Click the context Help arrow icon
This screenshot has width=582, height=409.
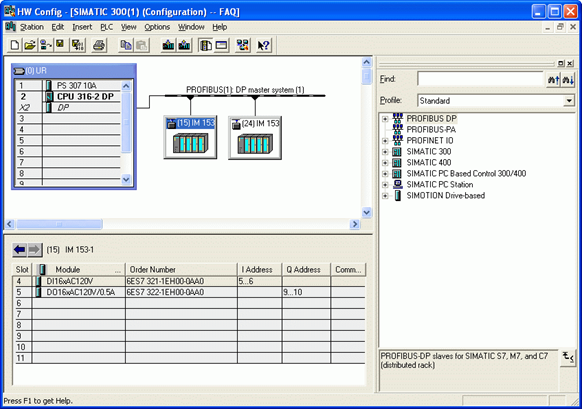click(264, 45)
